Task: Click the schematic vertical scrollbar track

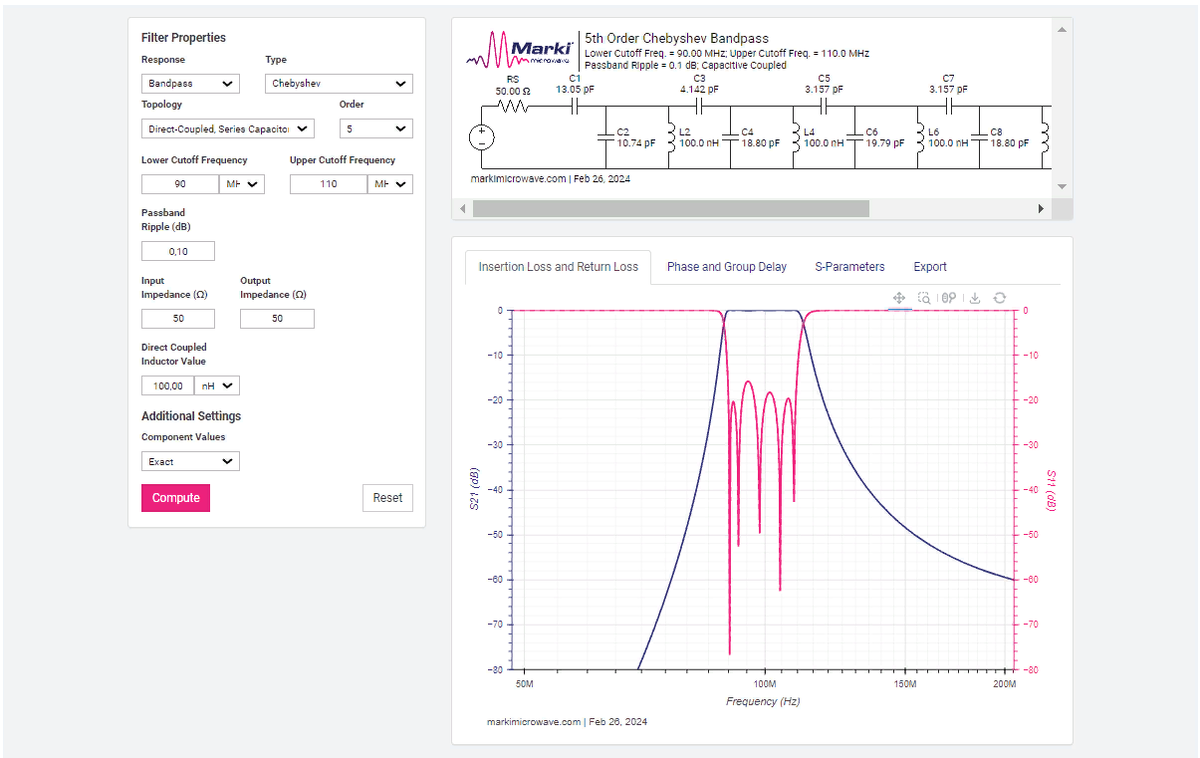Action: tap(1062, 108)
